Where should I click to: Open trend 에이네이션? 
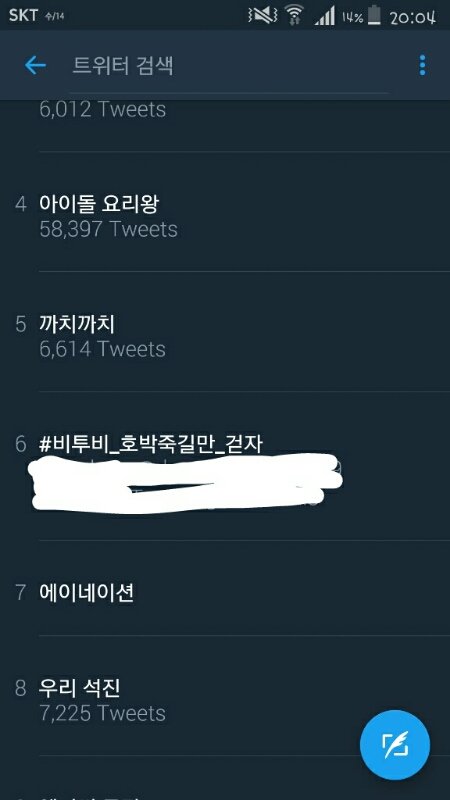pos(225,588)
